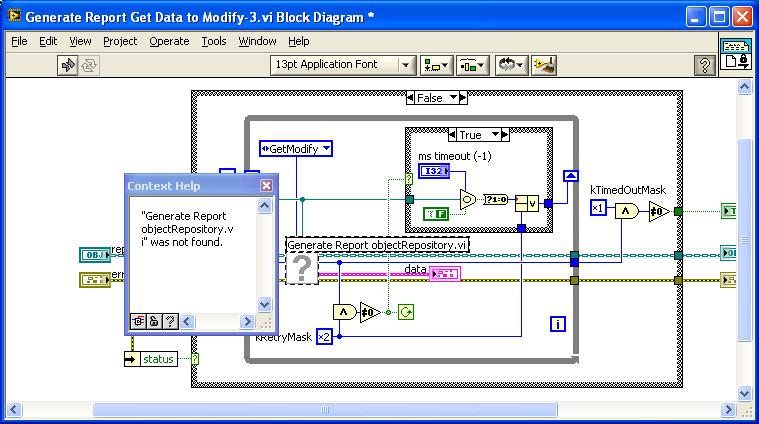The height and width of the screenshot is (424, 759).
Task: Click the loop iteration terminal 'i'
Action: click(x=558, y=324)
